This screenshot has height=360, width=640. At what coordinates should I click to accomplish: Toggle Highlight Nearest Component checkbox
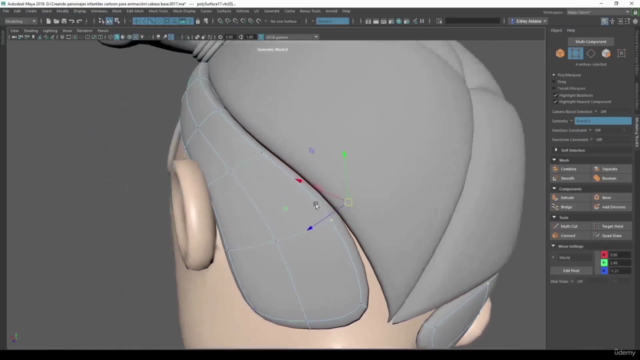click(555, 102)
